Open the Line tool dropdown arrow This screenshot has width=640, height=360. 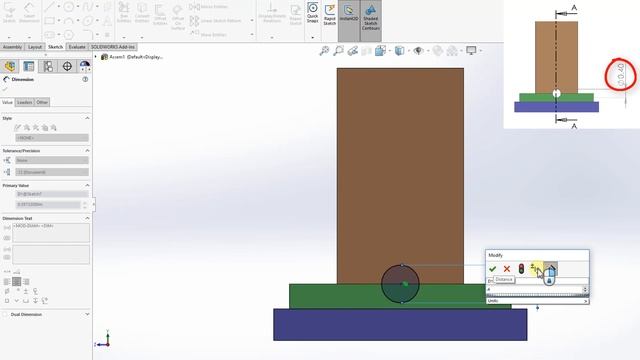coord(58,7)
